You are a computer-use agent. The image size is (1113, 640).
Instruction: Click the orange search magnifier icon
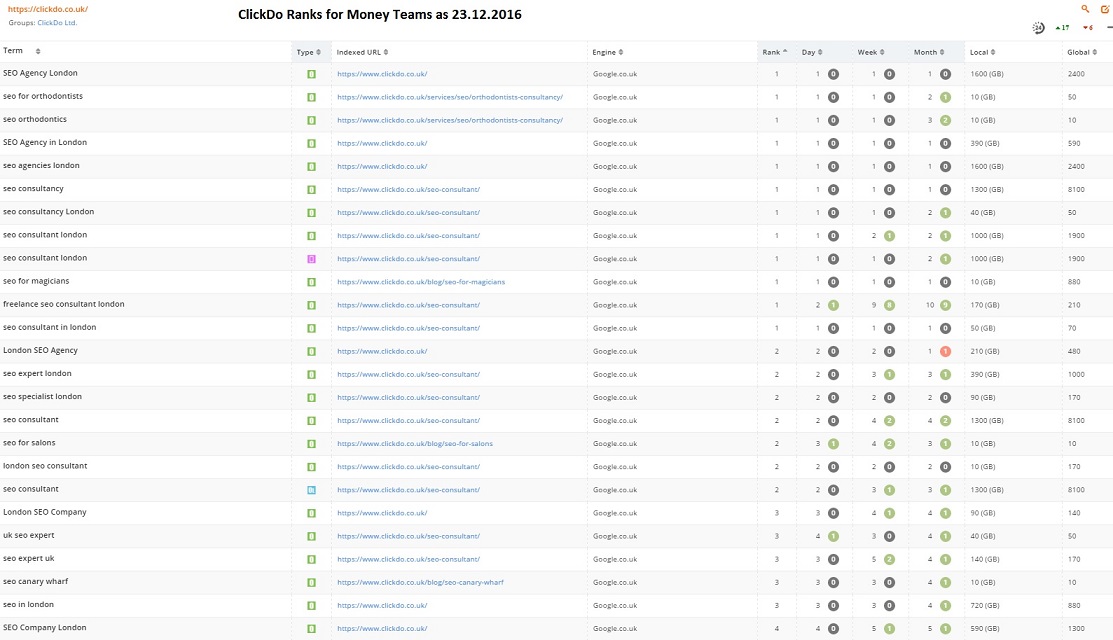(1085, 9)
